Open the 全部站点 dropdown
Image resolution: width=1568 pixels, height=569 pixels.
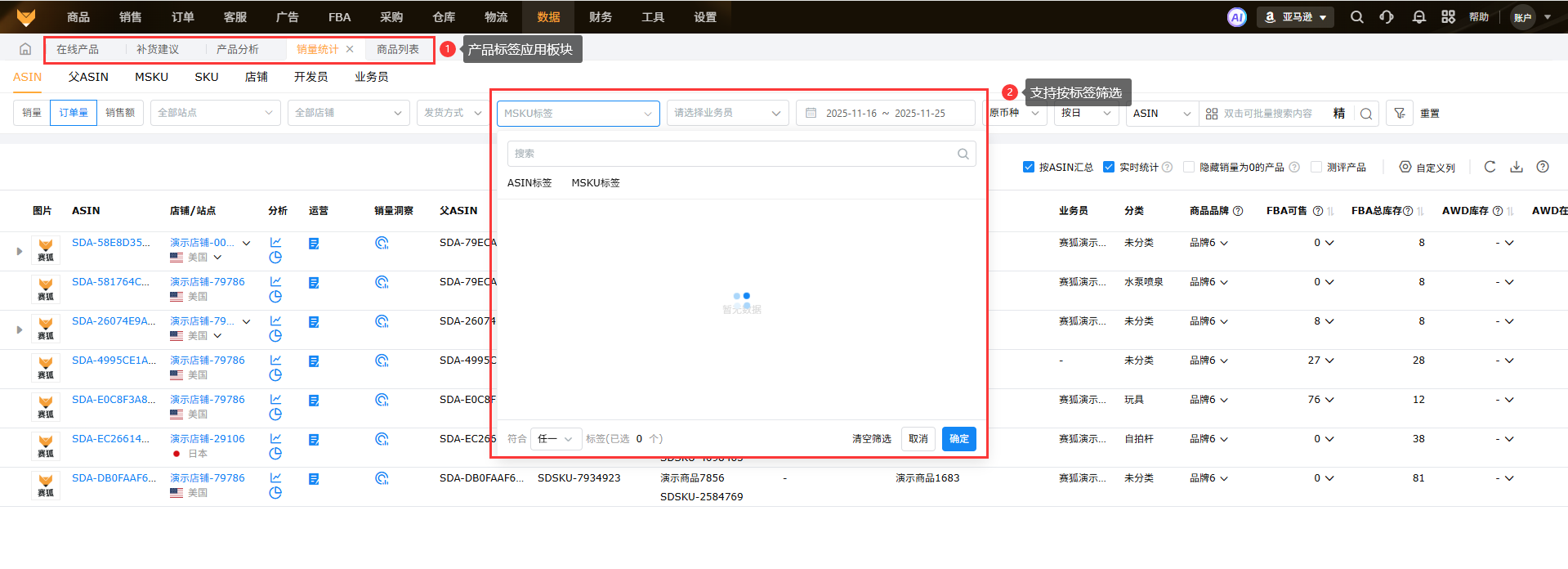tap(215, 113)
